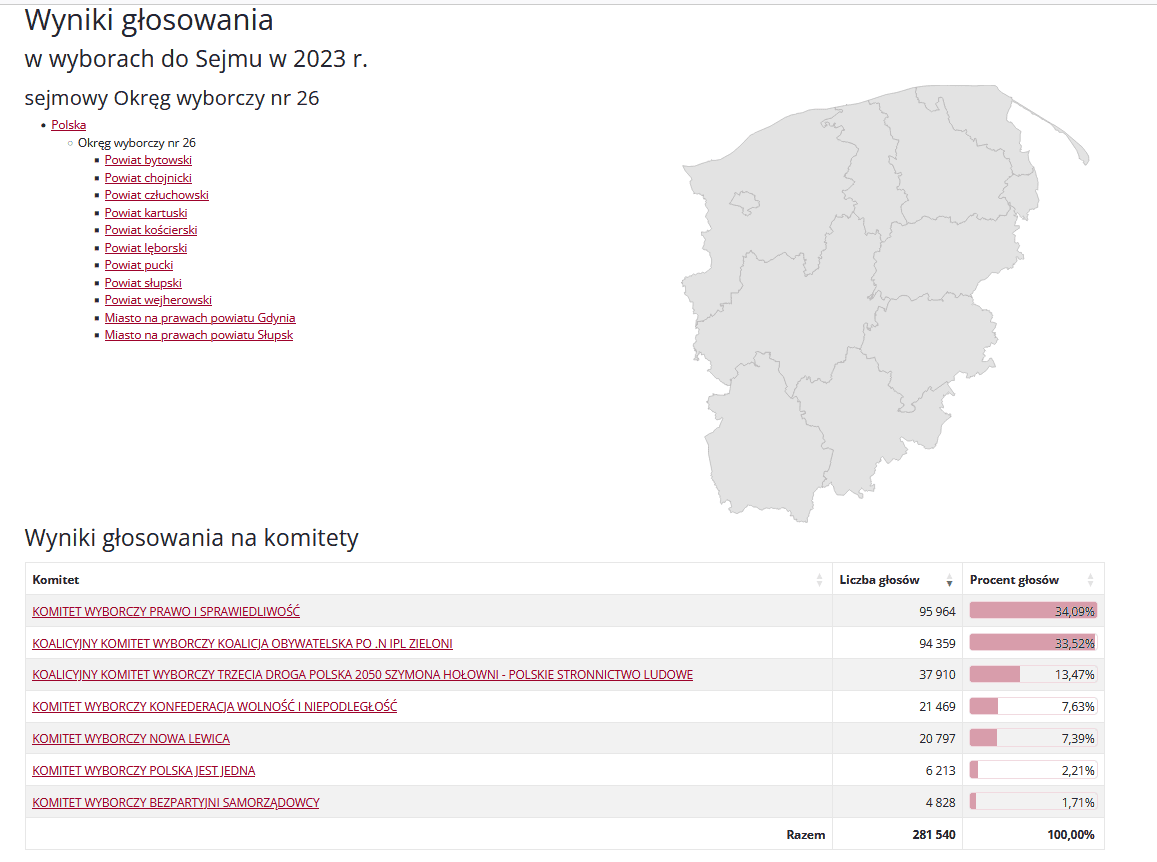
Task: Open Miasto na prawach powiatu Gdynia
Action: [x=200, y=318]
